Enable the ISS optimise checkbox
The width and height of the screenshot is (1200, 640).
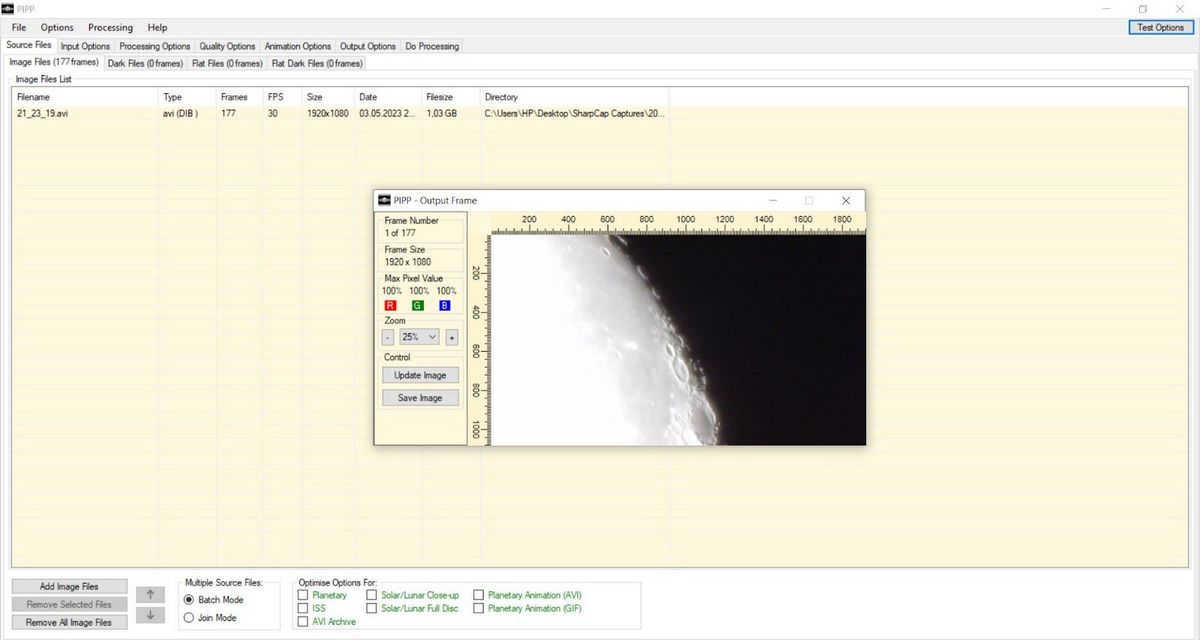tap(303, 608)
